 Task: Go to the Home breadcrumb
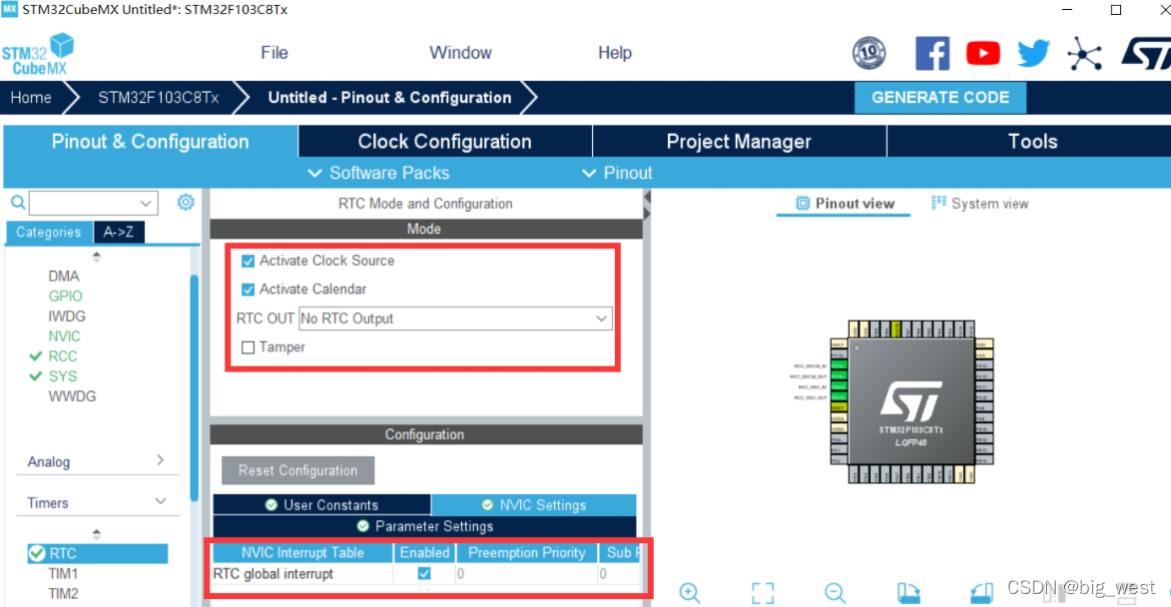tap(31, 98)
